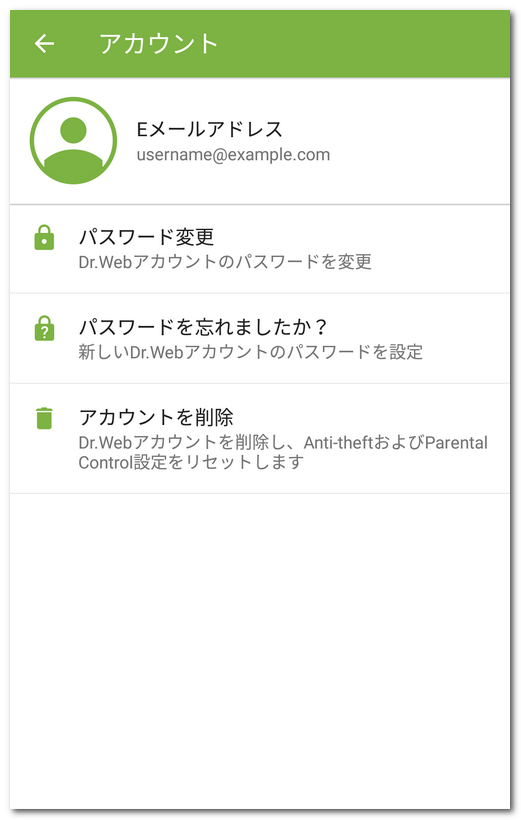Tap the back arrow in the header
The height and width of the screenshot is (820, 521).
[44, 43]
